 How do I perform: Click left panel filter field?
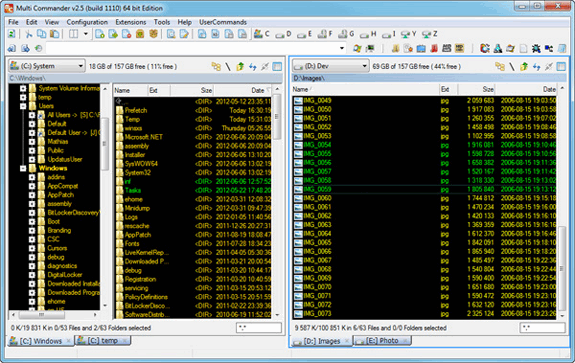tap(259, 328)
